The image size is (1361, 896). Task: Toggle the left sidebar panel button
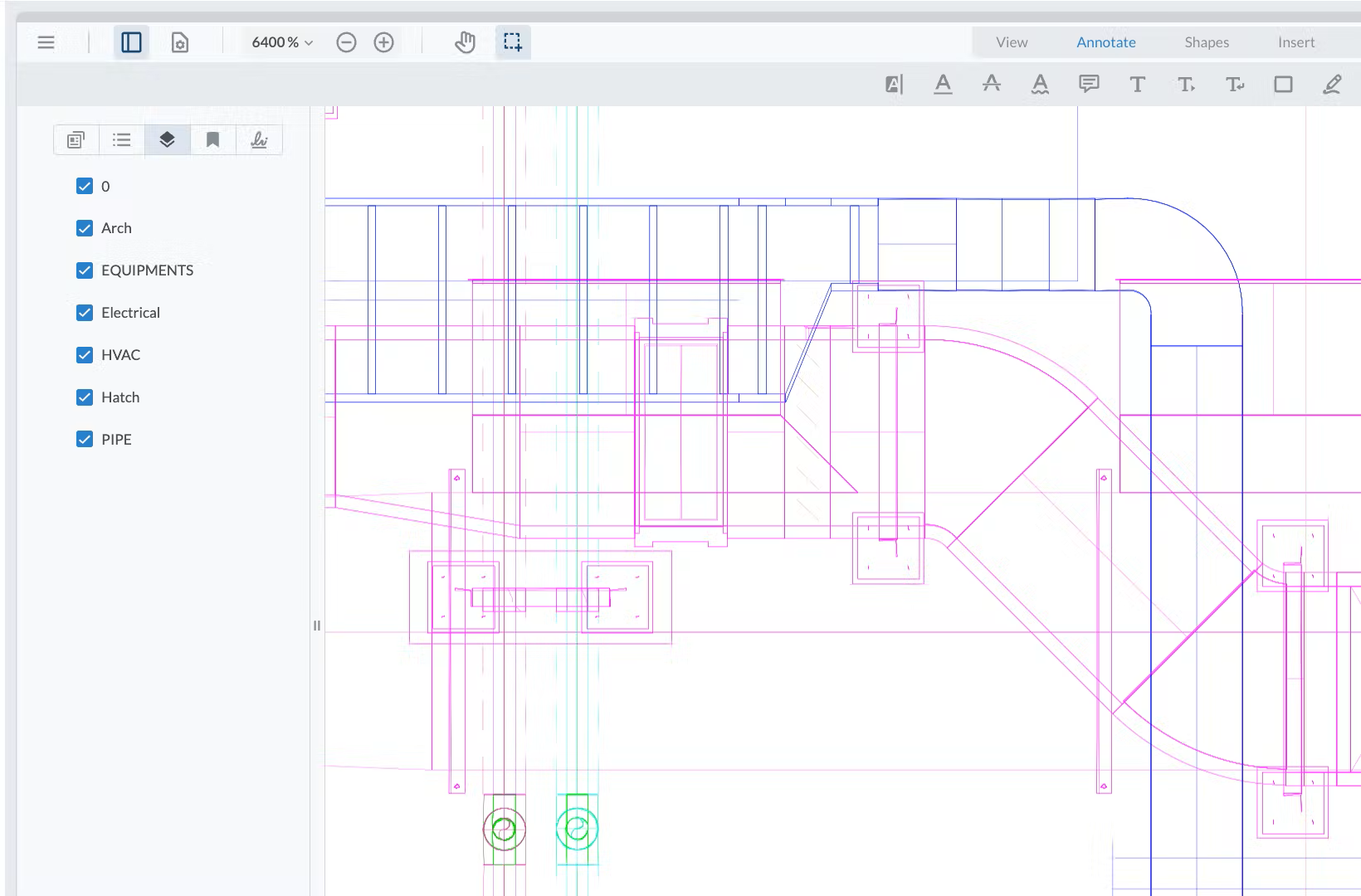coord(131,42)
